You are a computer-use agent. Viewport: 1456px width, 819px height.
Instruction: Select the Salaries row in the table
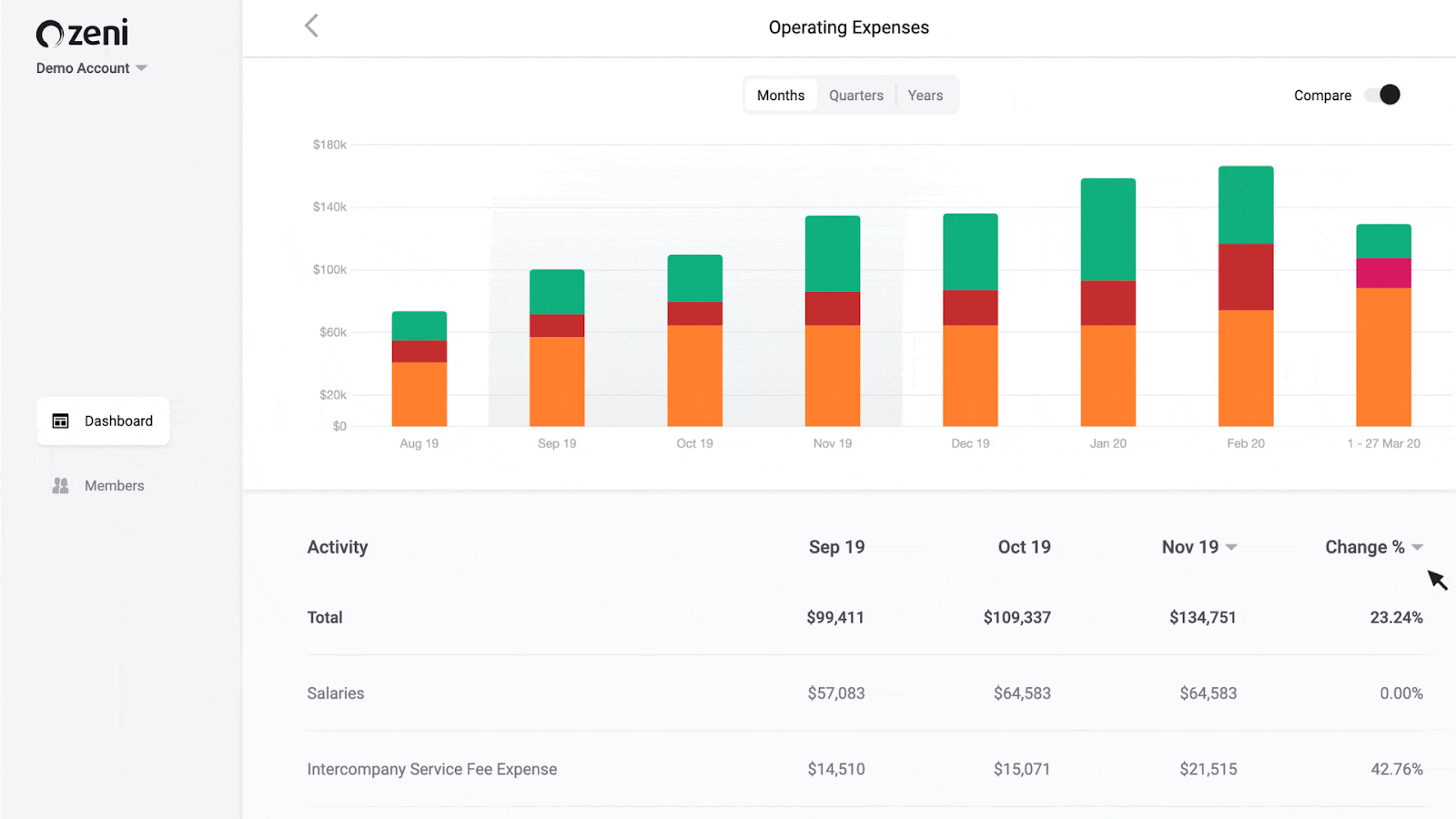click(335, 693)
